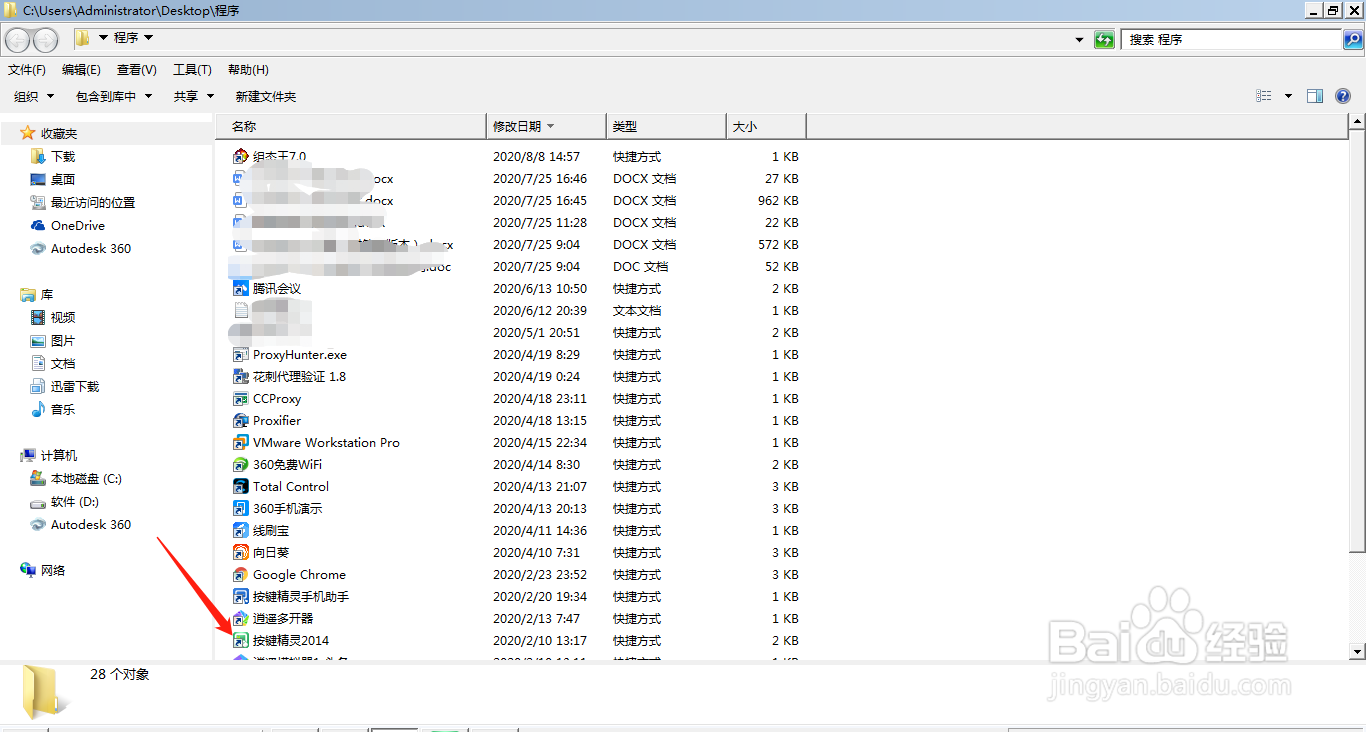Click the 线刷宝 shortcut icon
The width and height of the screenshot is (1366, 732).
pyautogui.click(x=240, y=530)
